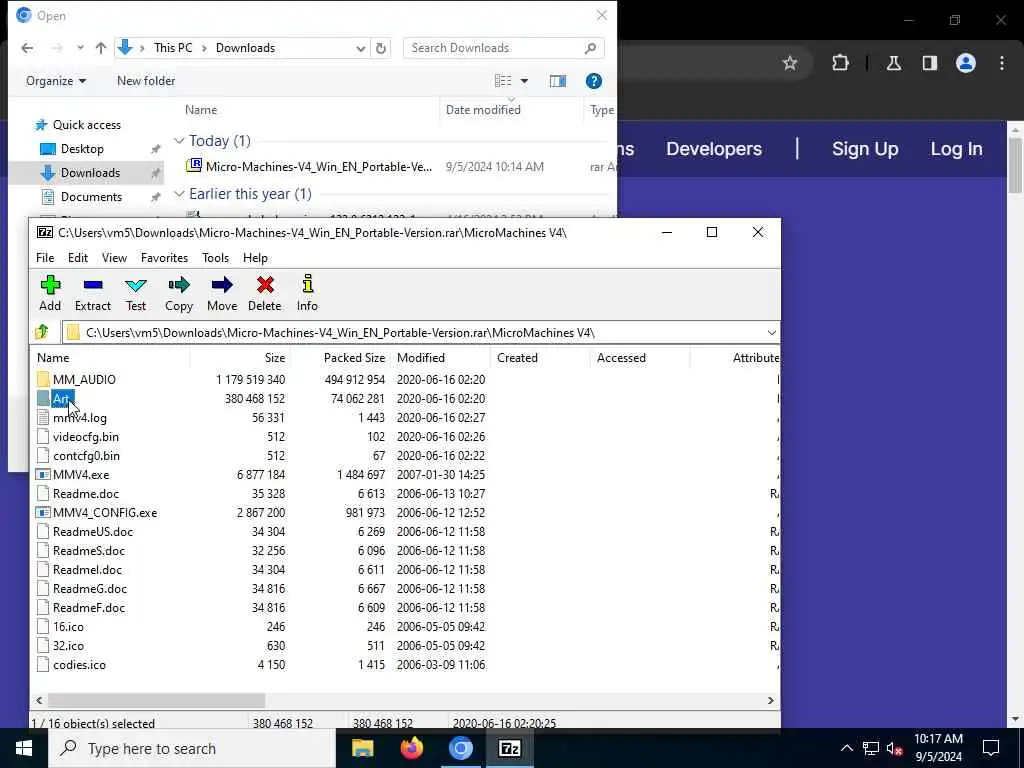Open the View menu in 7-Zip

pyautogui.click(x=114, y=258)
